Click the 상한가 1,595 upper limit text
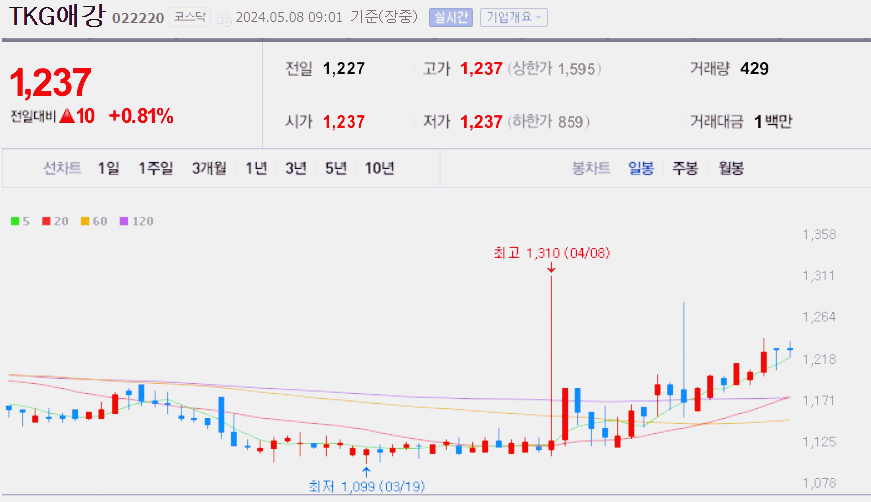Screen dimensions: 871x502 pyautogui.click(x=554, y=69)
